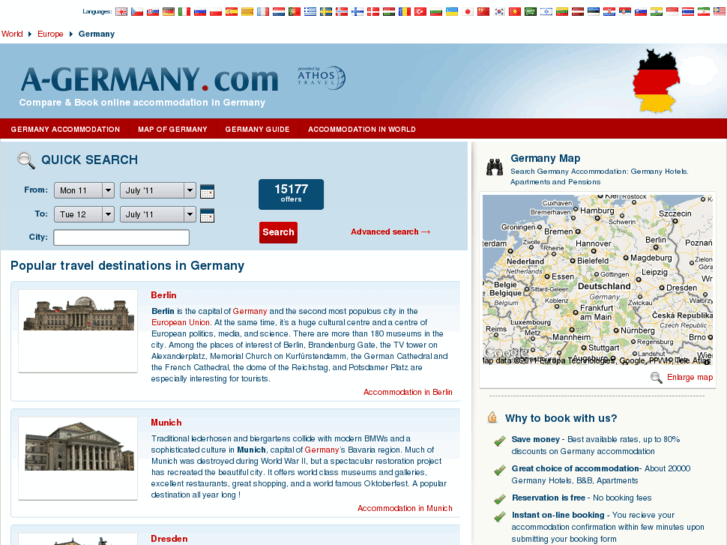Open the From date calendar picker
This screenshot has height=545, width=727.
207,191
